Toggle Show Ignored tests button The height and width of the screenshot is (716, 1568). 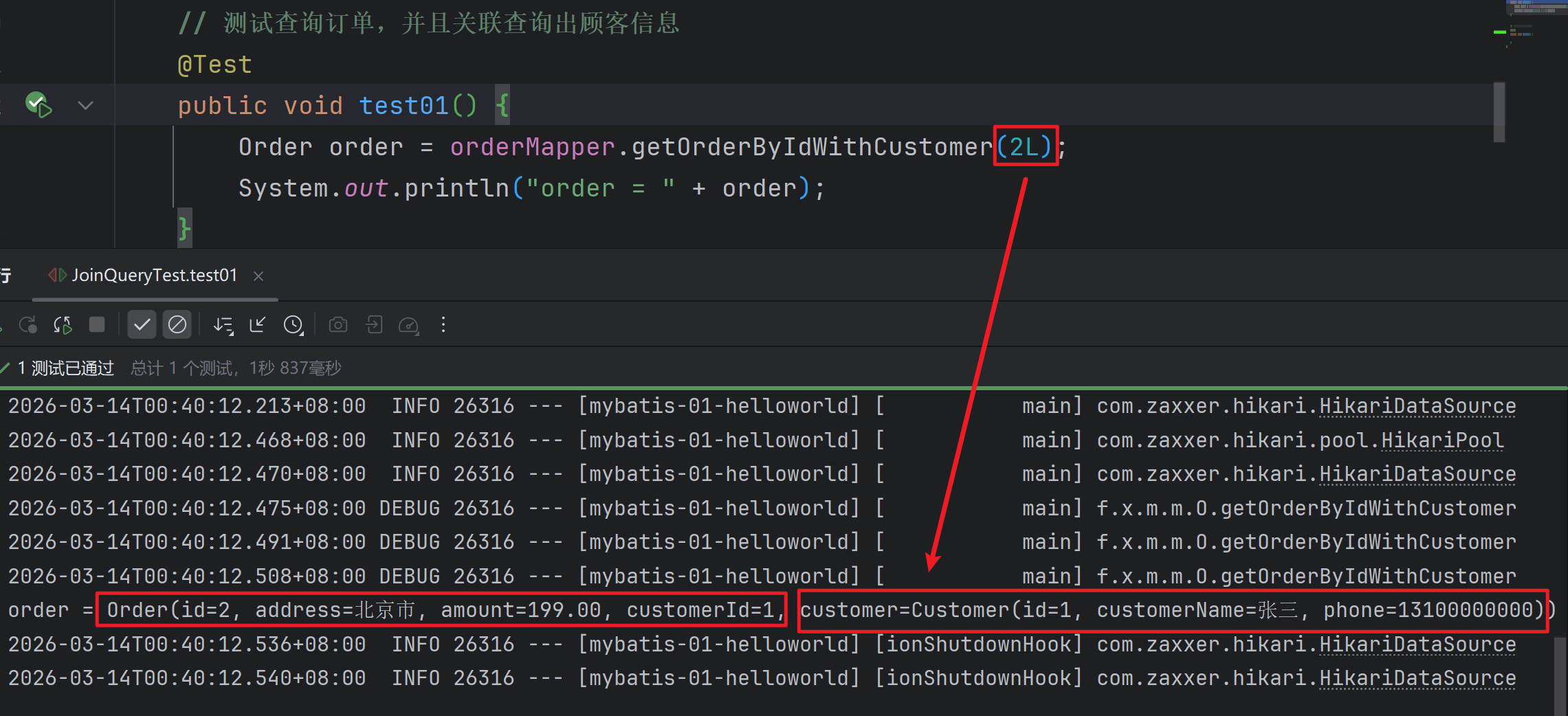point(177,324)
